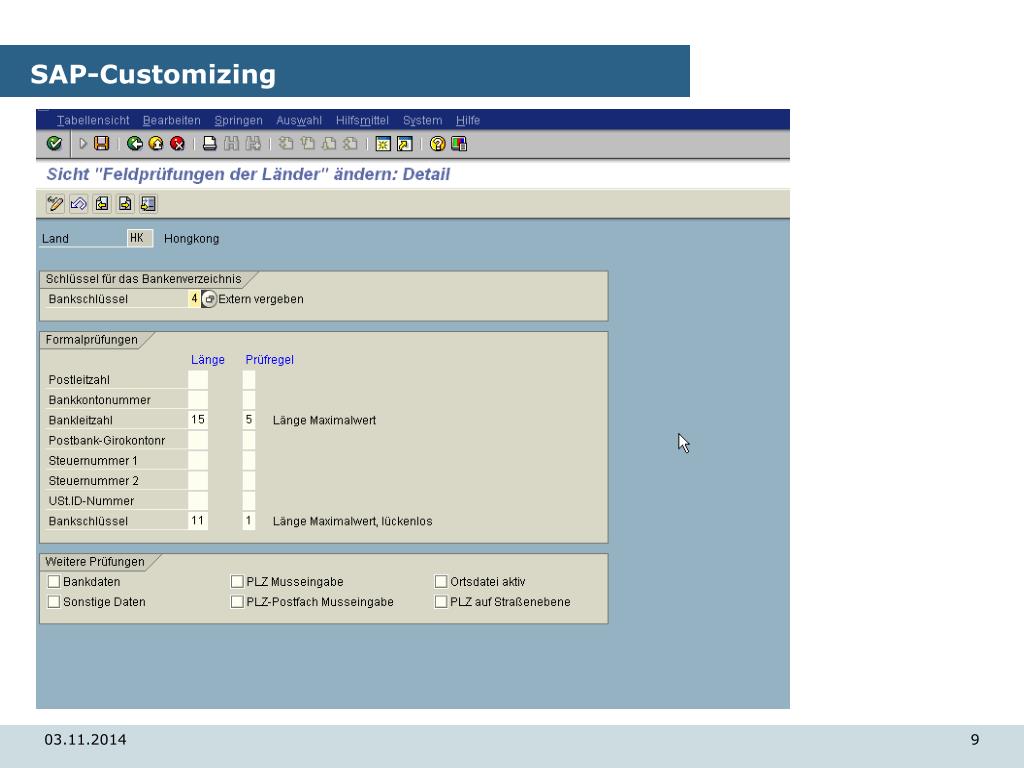
Task: Click the USt.ID-Nummer Prüfregel field
Action: point(249,501)
